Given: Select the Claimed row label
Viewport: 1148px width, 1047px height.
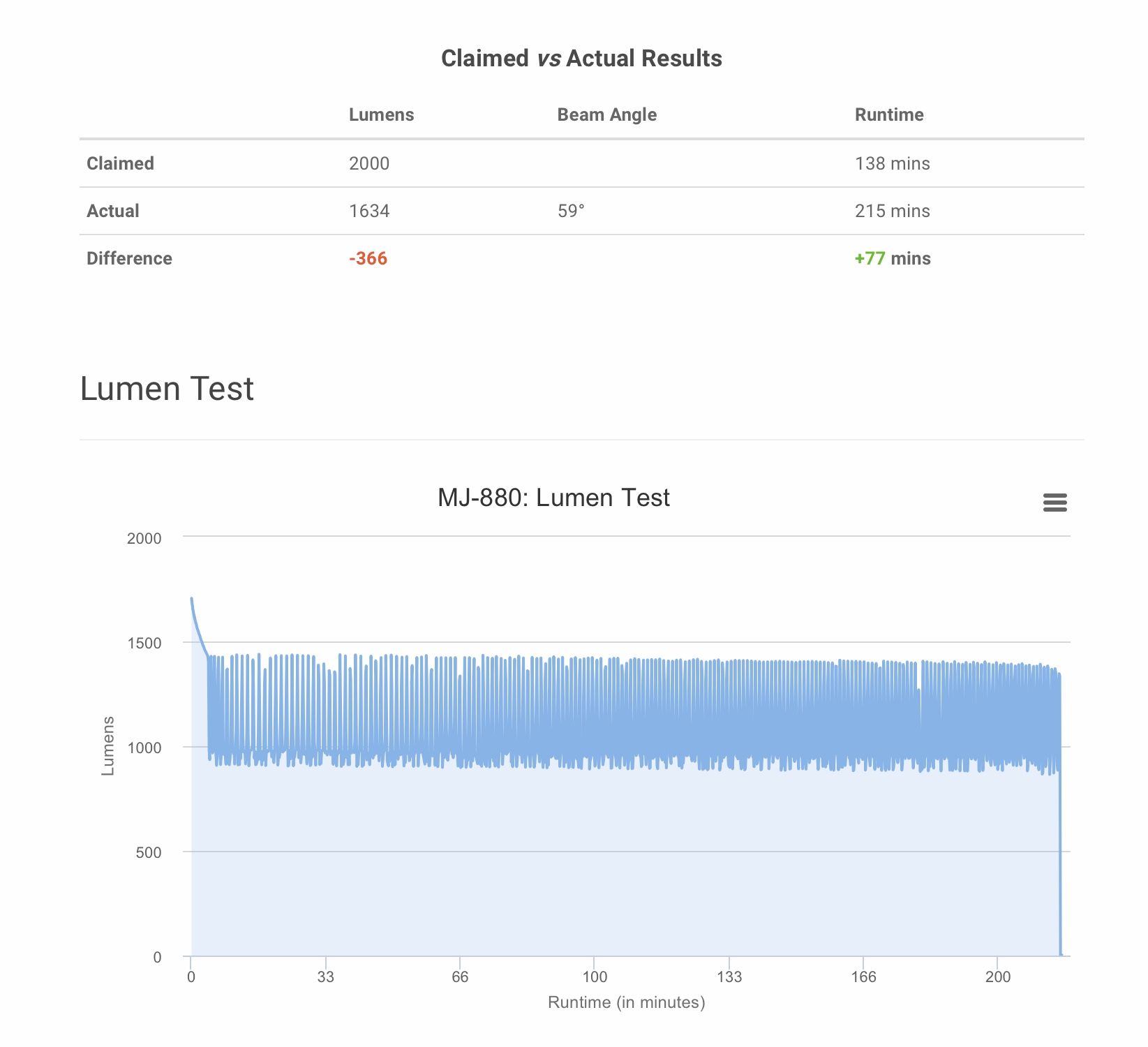Looking at the screenshot, I should coord(120,163).
